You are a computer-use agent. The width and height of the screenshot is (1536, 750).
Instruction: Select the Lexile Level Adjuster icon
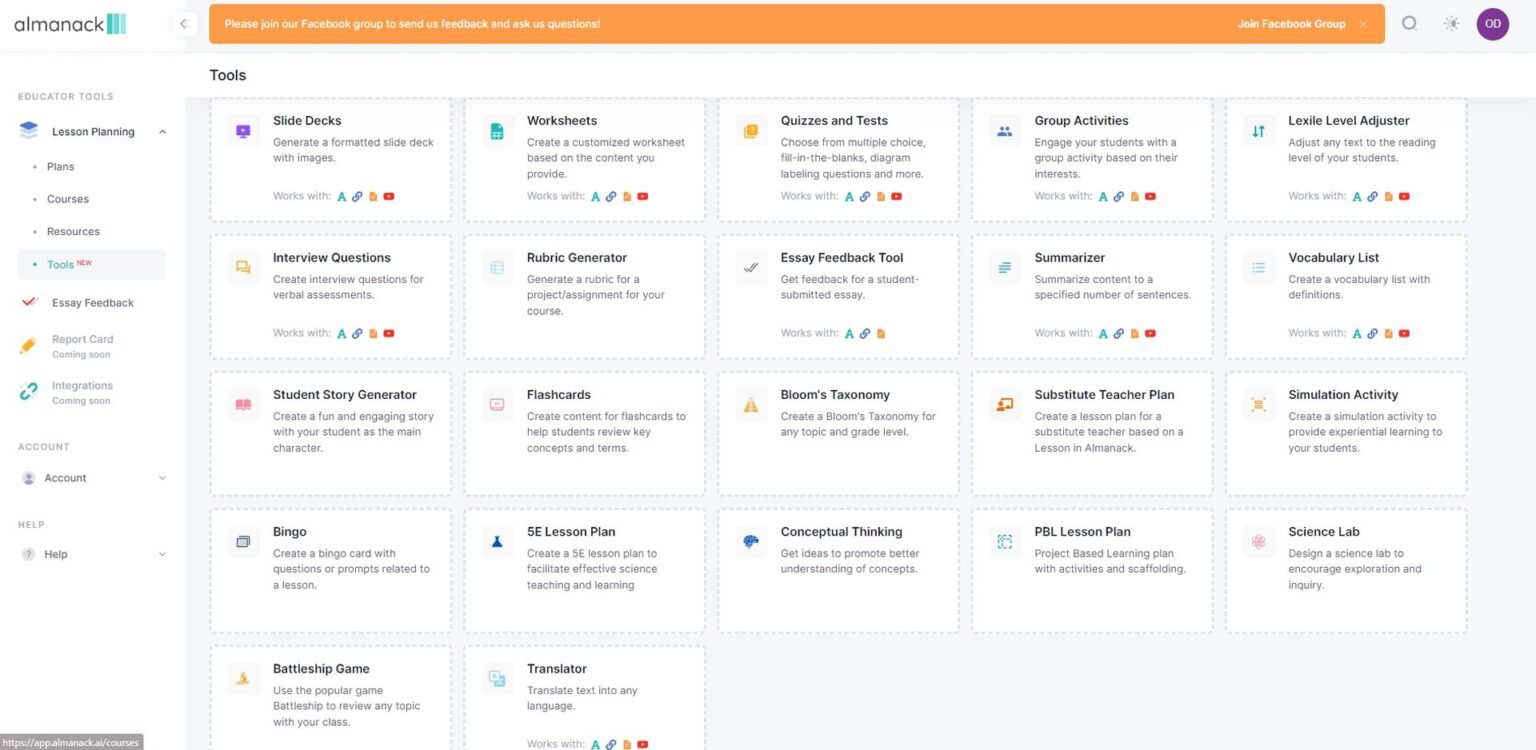1258,130
